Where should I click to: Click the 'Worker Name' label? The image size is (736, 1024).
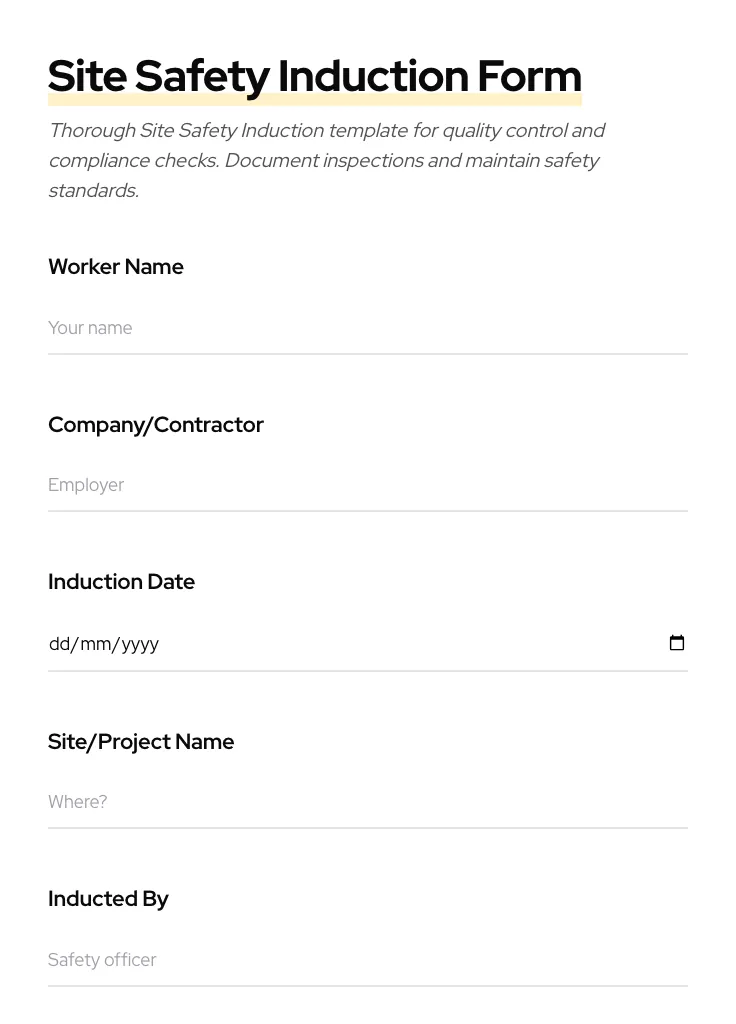(x=115, y=267)
